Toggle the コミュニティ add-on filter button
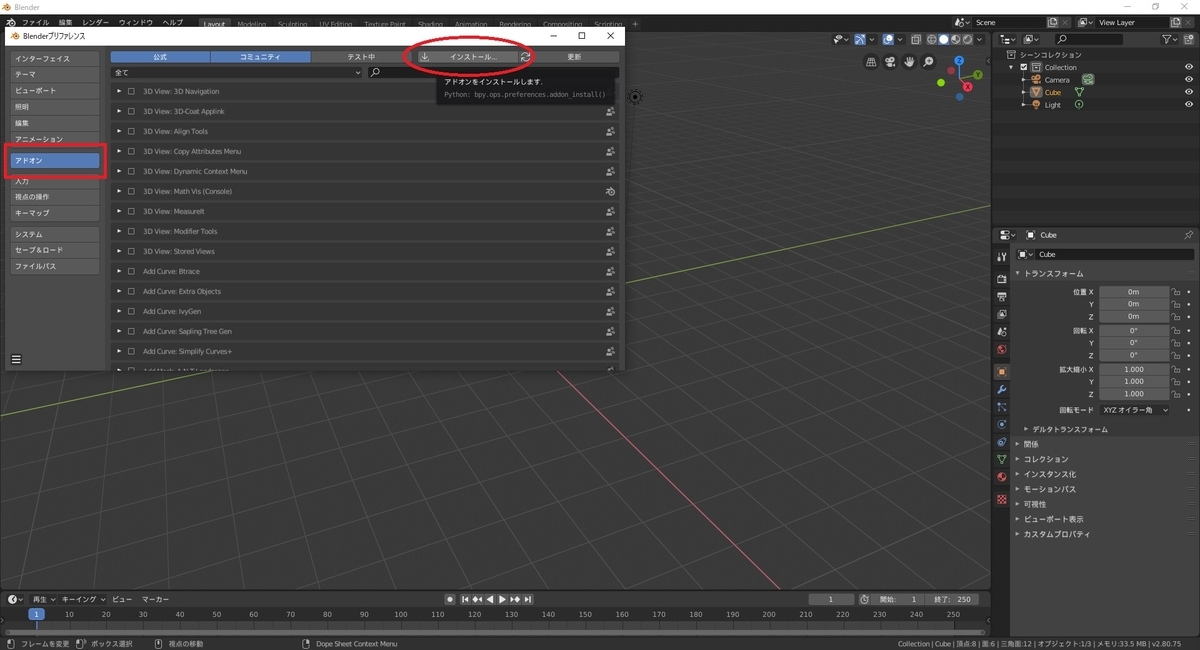This screenshot has width=1200, height=650. point(260,57)
